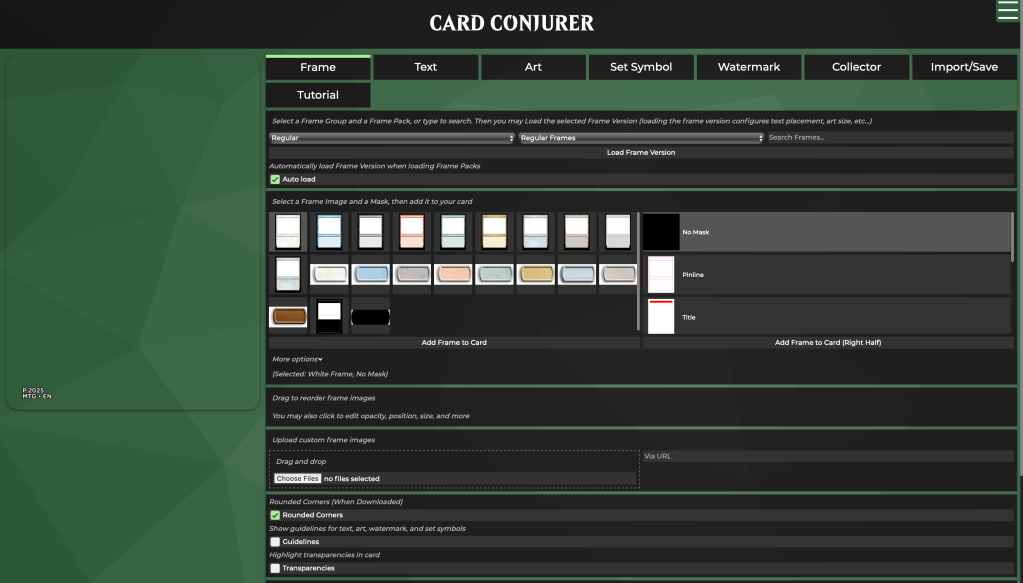Screen dimensions: 1023x583
Task: Uncheck the Rounded Corners checkbox
Action: click(275, 515)
